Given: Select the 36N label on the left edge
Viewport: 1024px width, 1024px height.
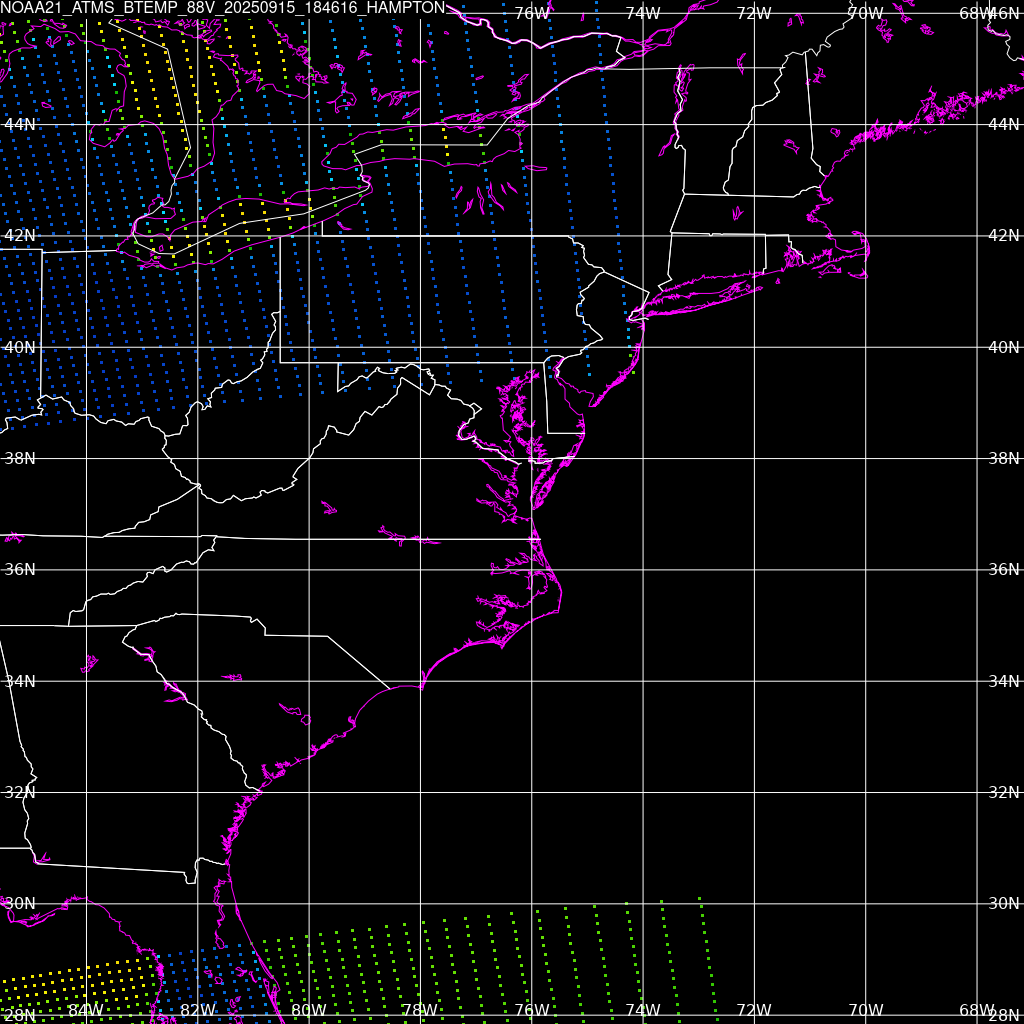Looking at the screenshot, I should [20, 569].
